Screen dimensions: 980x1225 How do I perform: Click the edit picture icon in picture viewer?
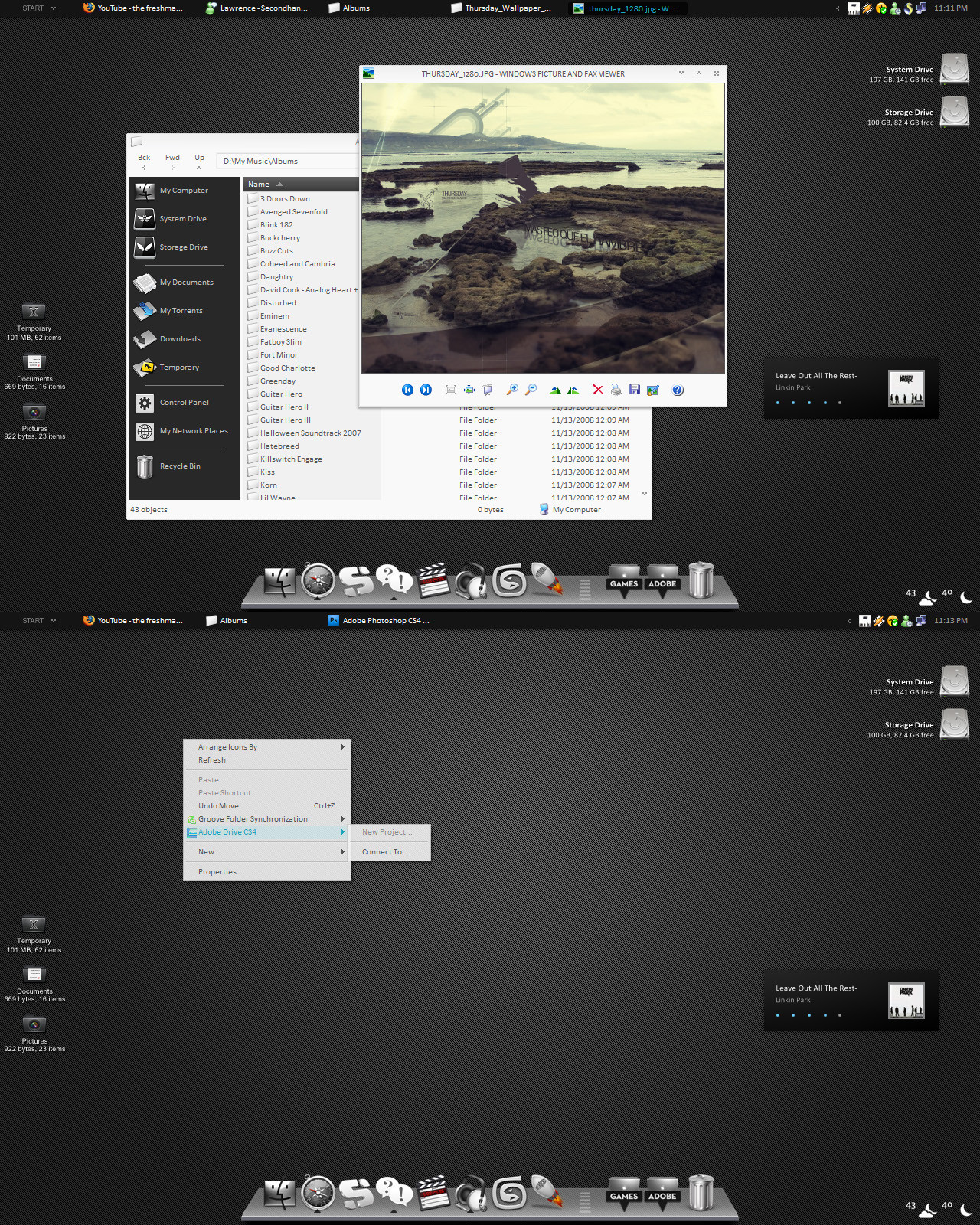tap(653, 390)
